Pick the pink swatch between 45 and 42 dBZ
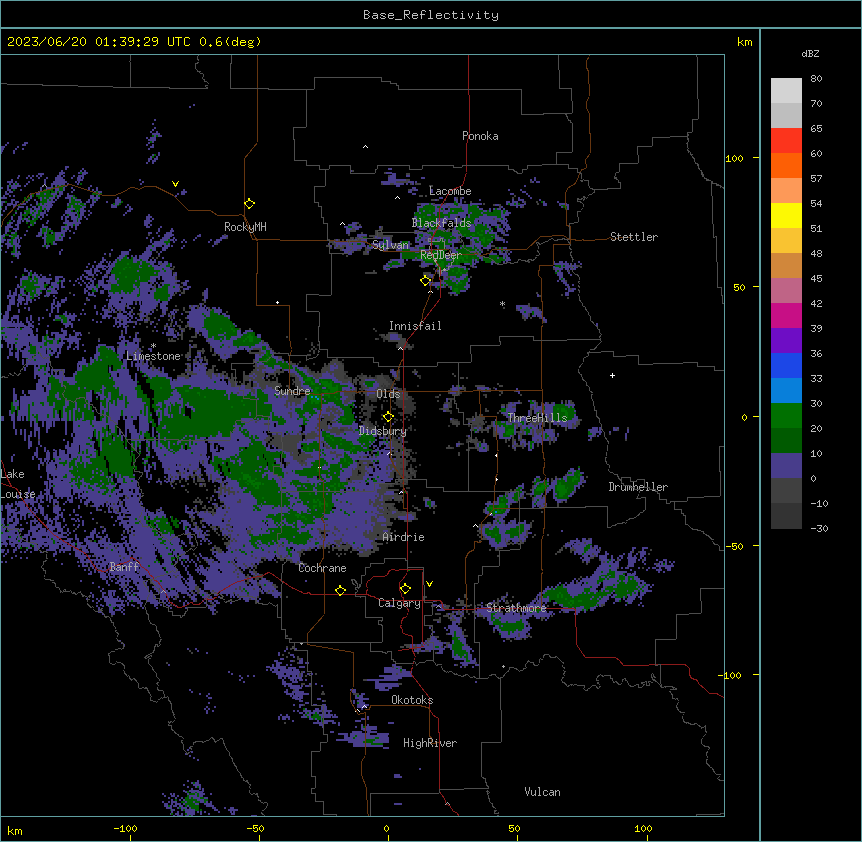The image size is (862, 842). click(786, 290)
